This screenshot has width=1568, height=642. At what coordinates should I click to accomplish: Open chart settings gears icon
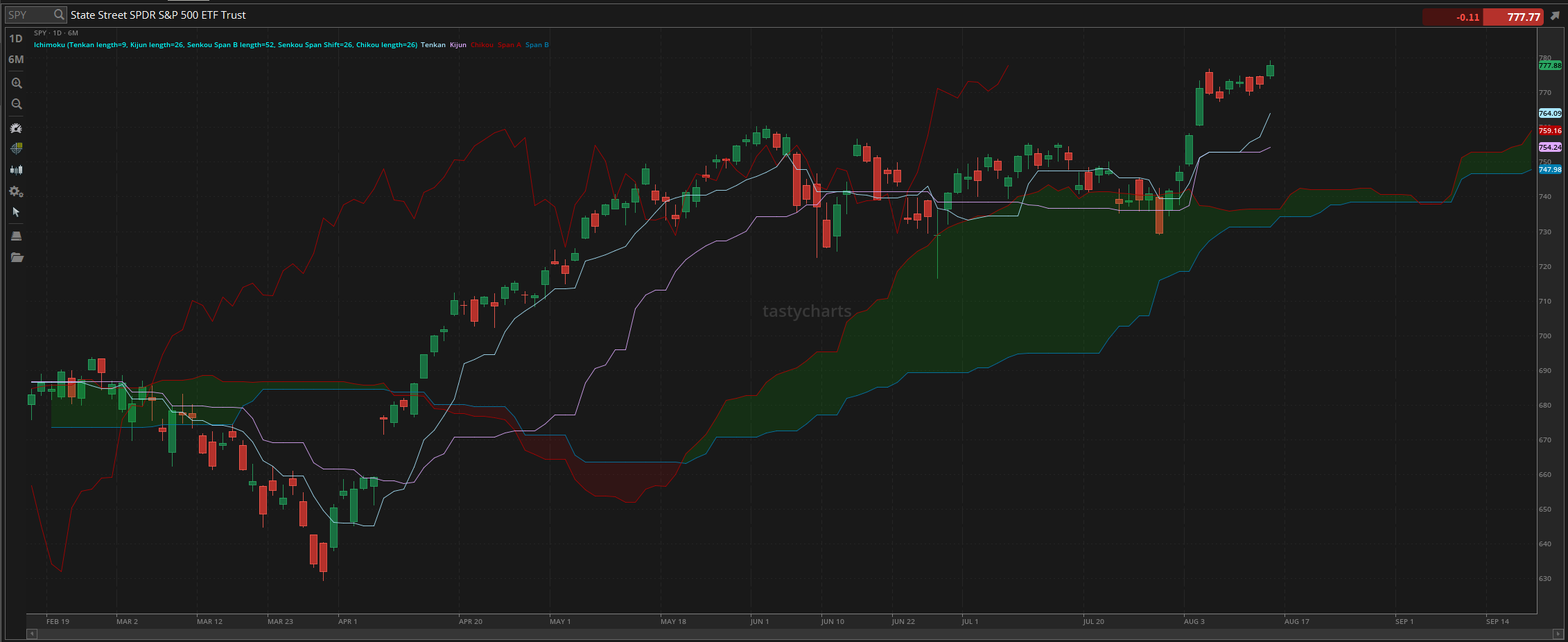point(17,191)
